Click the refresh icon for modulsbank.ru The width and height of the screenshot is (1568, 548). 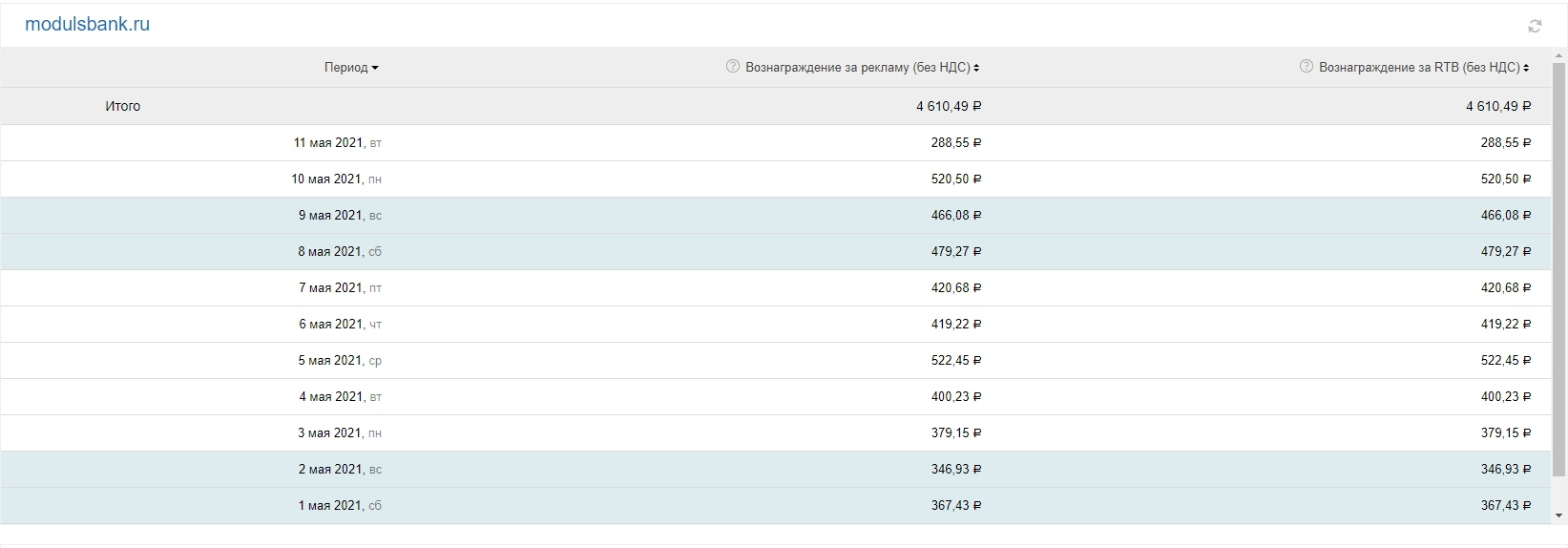click(x=1535, y=27)
